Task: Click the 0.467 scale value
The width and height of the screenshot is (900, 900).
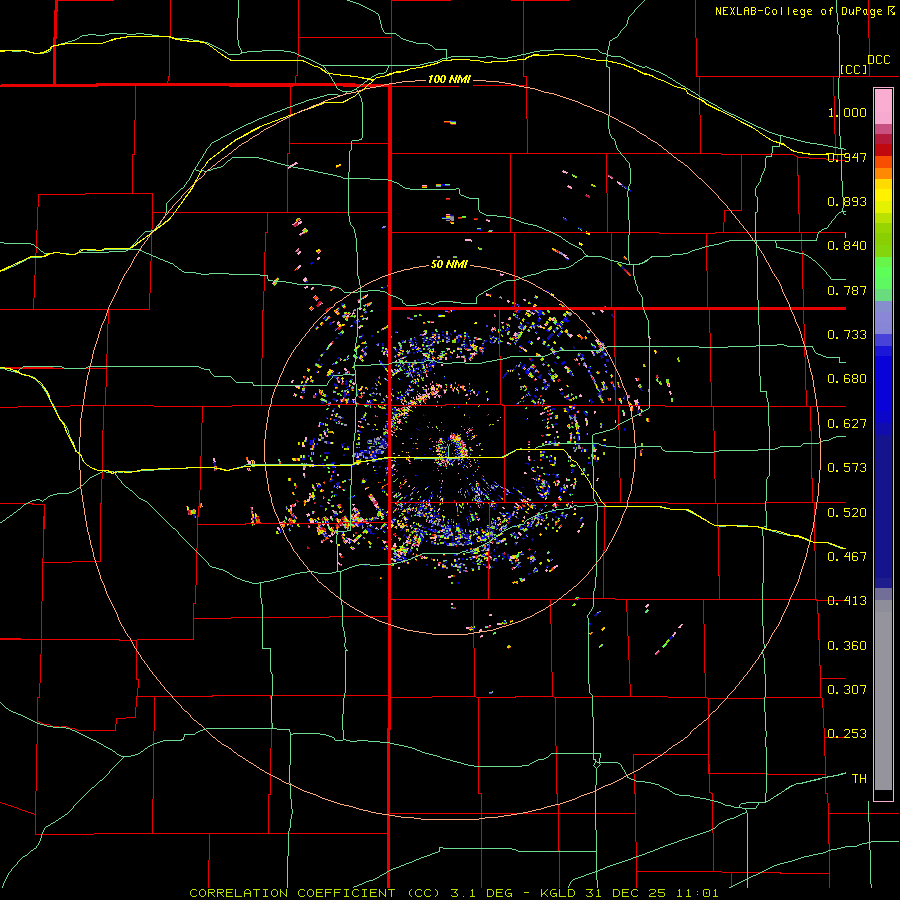Action: [x=847, y=557]
